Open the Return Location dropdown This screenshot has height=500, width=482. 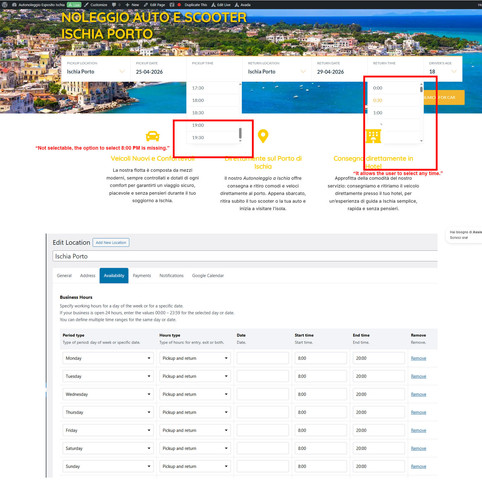[277, 69]
